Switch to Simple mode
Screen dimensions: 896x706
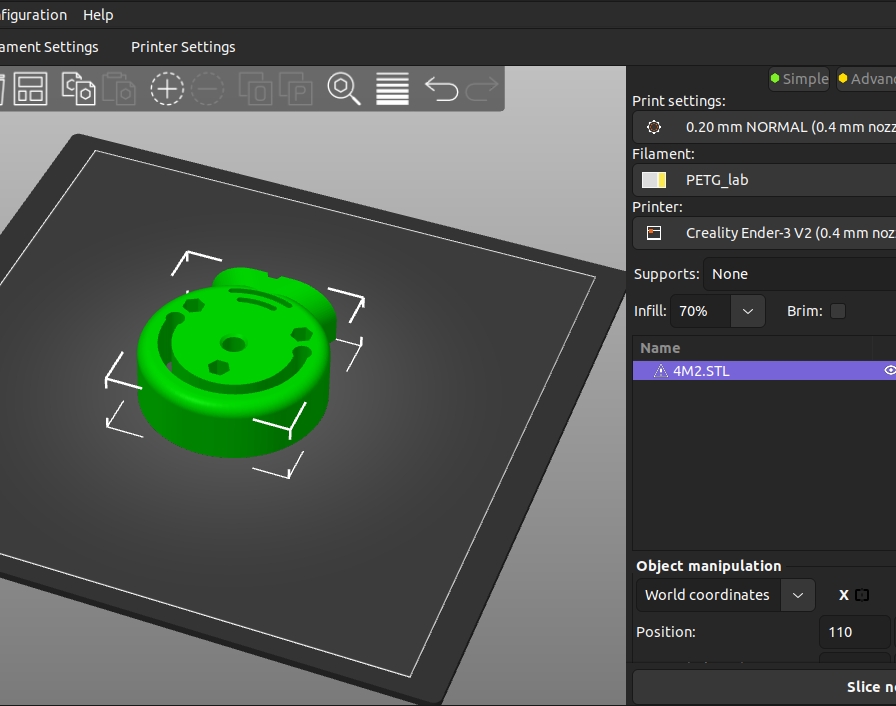point(799,79)
